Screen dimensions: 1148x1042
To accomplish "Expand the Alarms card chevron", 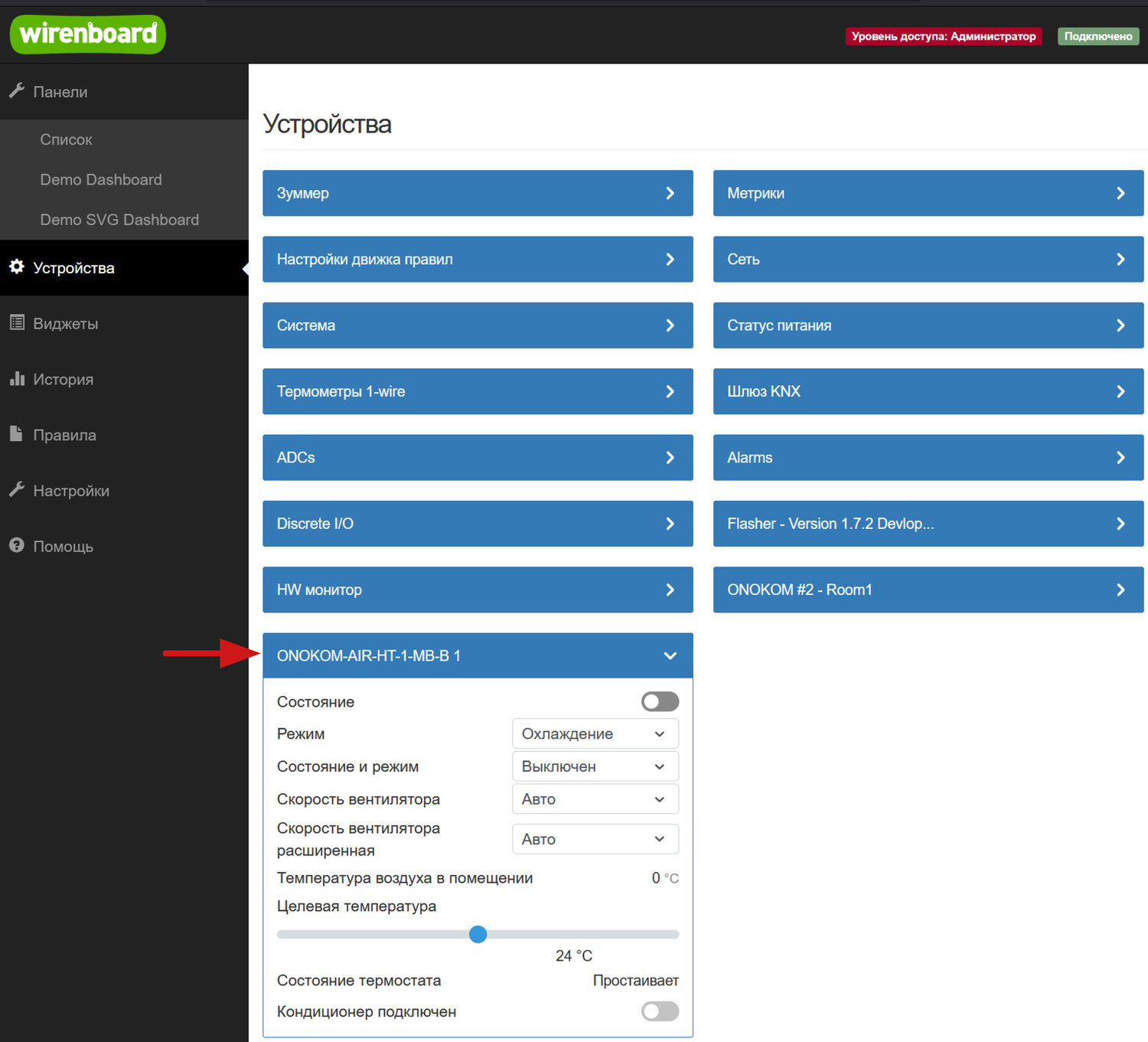I will tap(1120, 458).
